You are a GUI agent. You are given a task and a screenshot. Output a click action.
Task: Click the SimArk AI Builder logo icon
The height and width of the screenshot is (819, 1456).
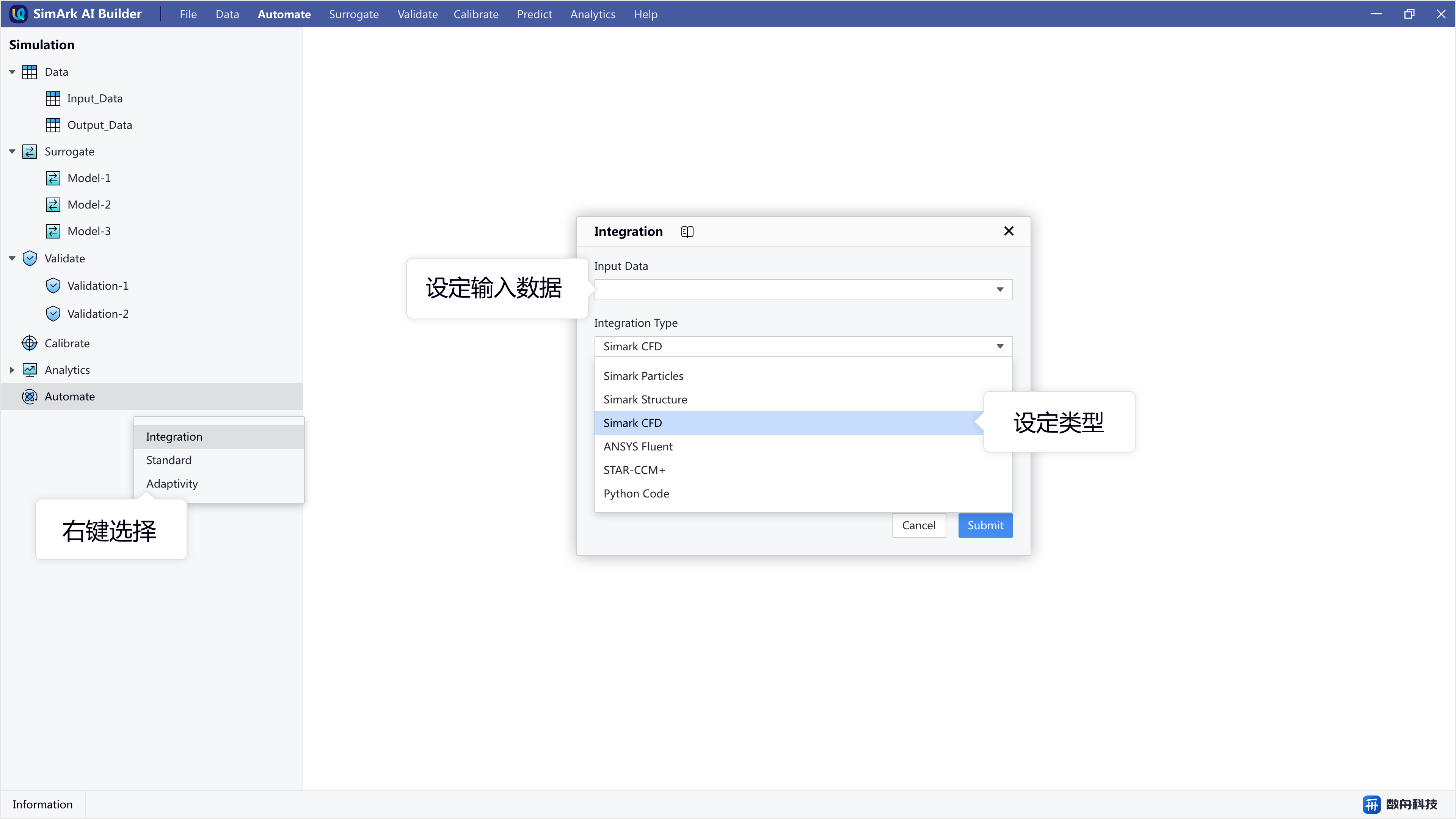pos(19,14)
